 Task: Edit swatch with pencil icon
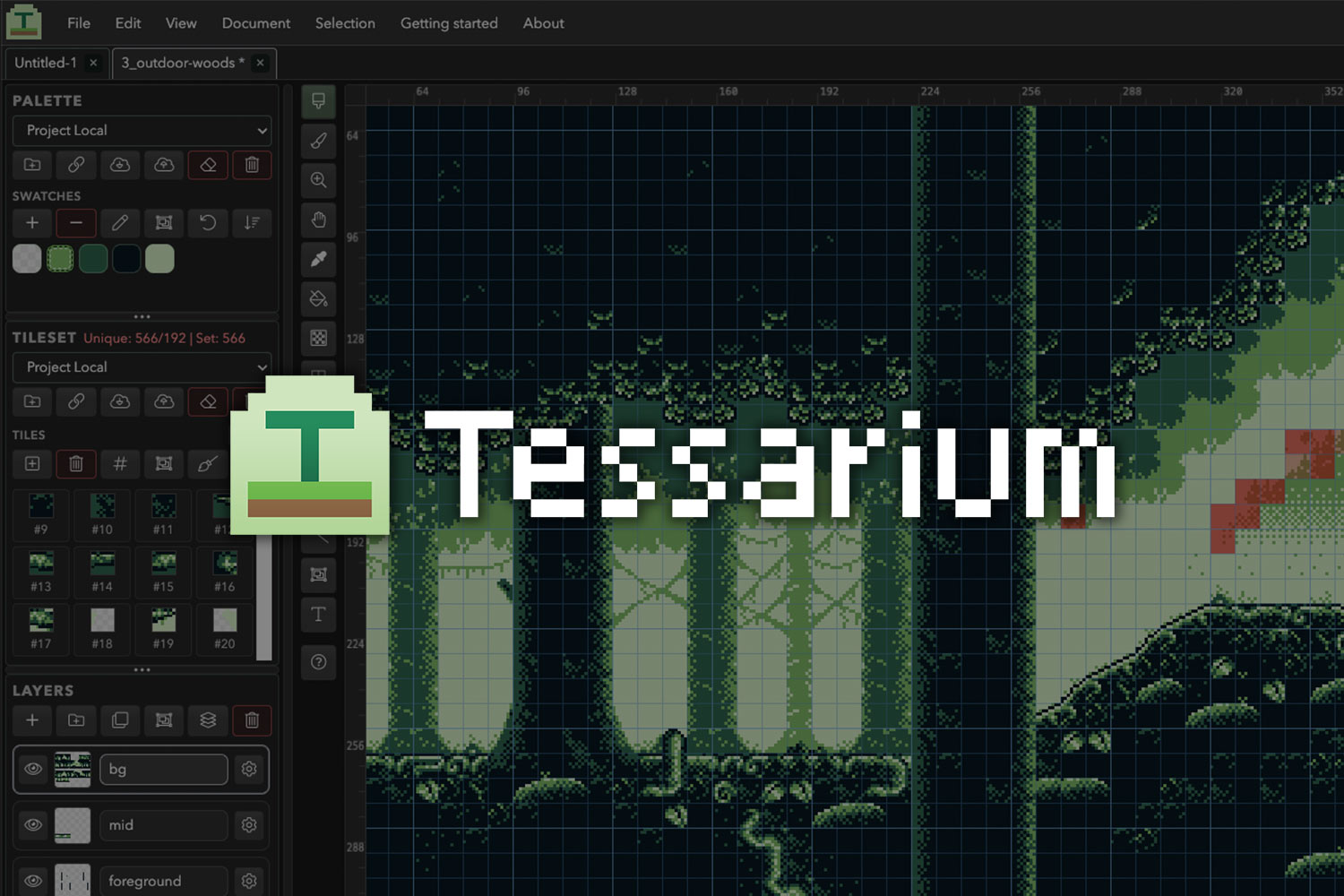120,222
